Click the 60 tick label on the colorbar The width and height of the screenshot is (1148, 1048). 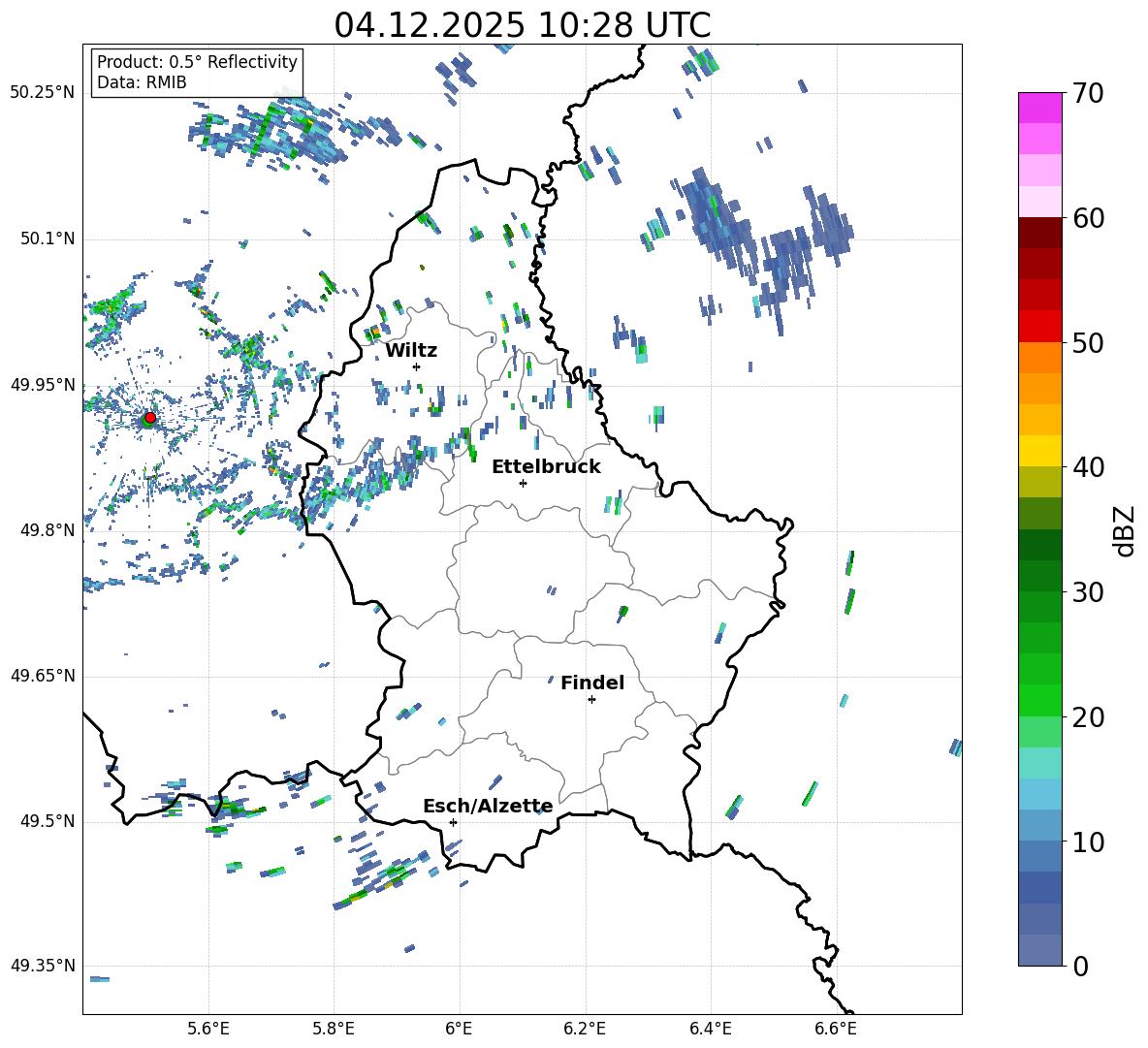pyautogui.click(x=1091, y=218)
